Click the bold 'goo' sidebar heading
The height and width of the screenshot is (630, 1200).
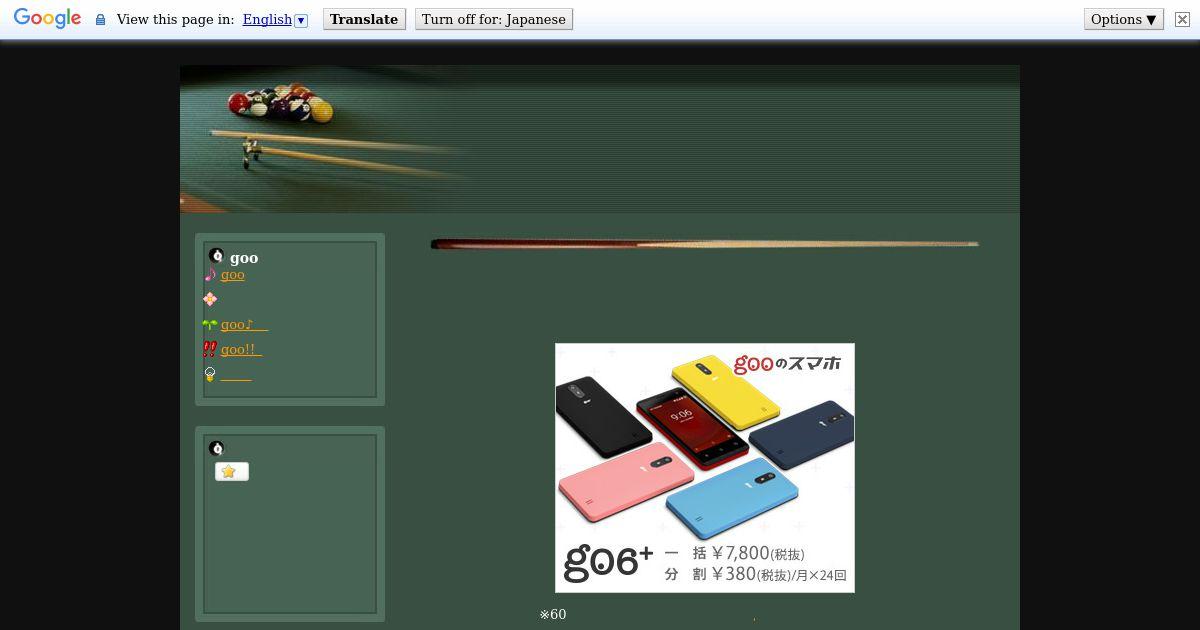click(x=244, y=258)
